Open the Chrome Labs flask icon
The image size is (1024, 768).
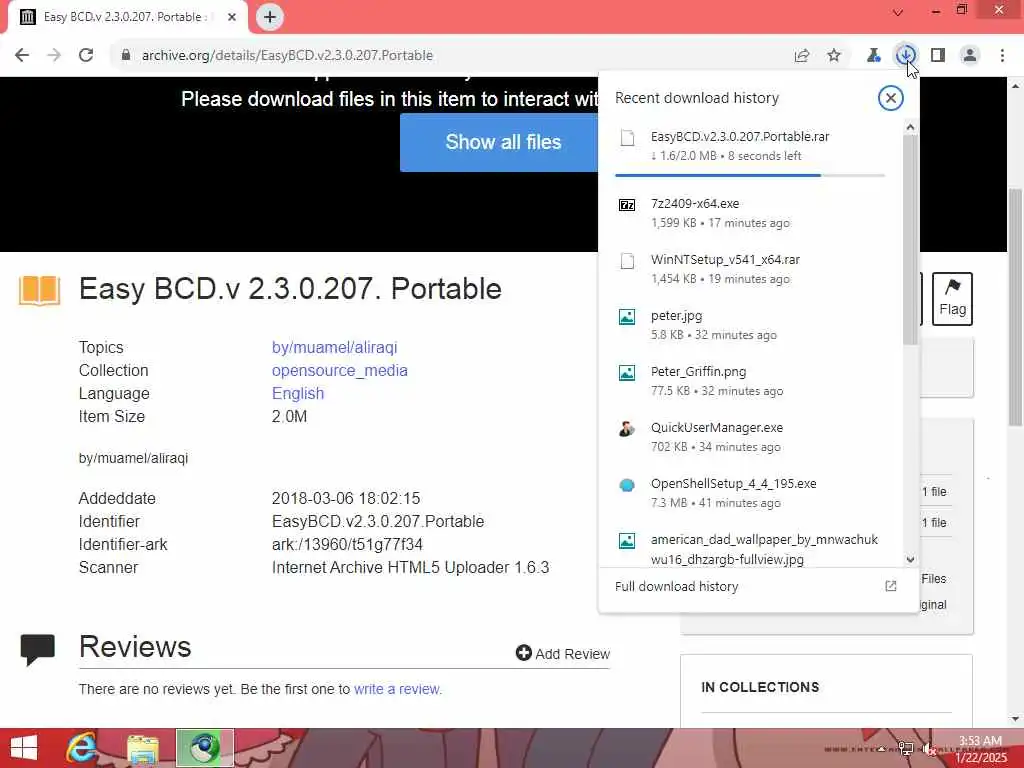(x=873, y=56)
